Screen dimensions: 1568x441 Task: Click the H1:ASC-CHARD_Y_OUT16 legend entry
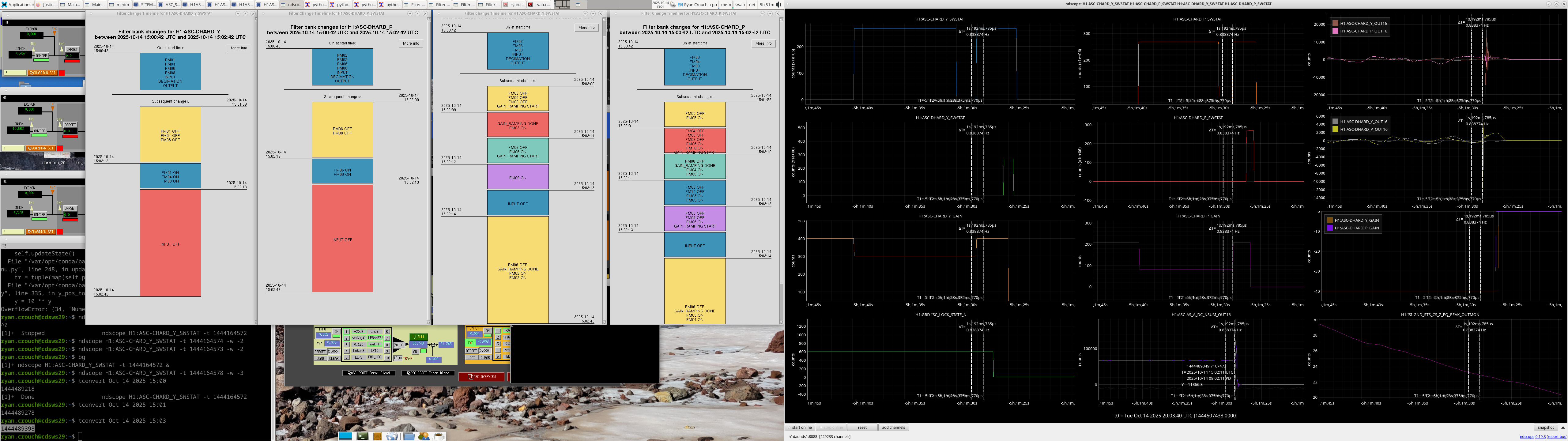click(x=1363, y=23)
